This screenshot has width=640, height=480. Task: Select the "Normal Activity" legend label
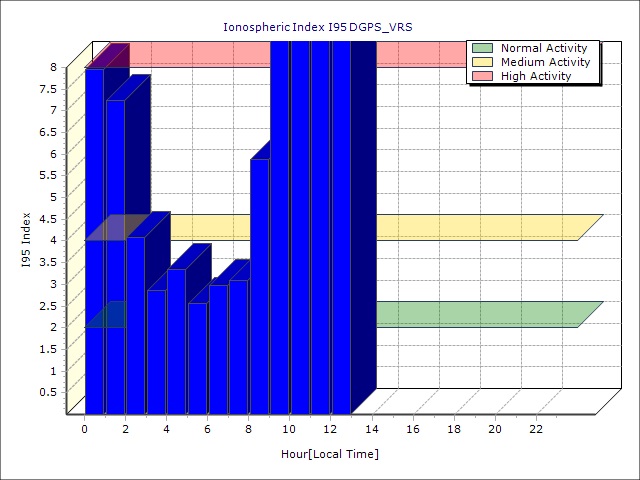pos(544,48)
